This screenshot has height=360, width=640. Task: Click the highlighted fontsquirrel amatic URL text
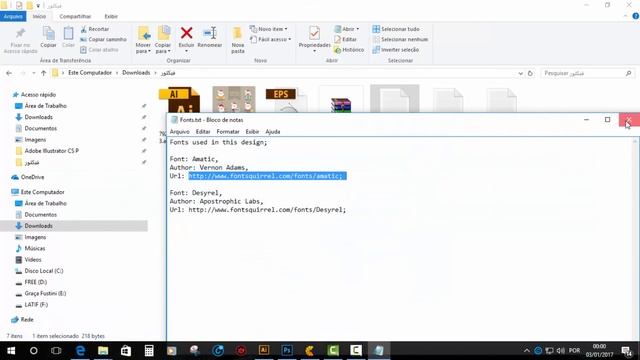tap(267, 176)
